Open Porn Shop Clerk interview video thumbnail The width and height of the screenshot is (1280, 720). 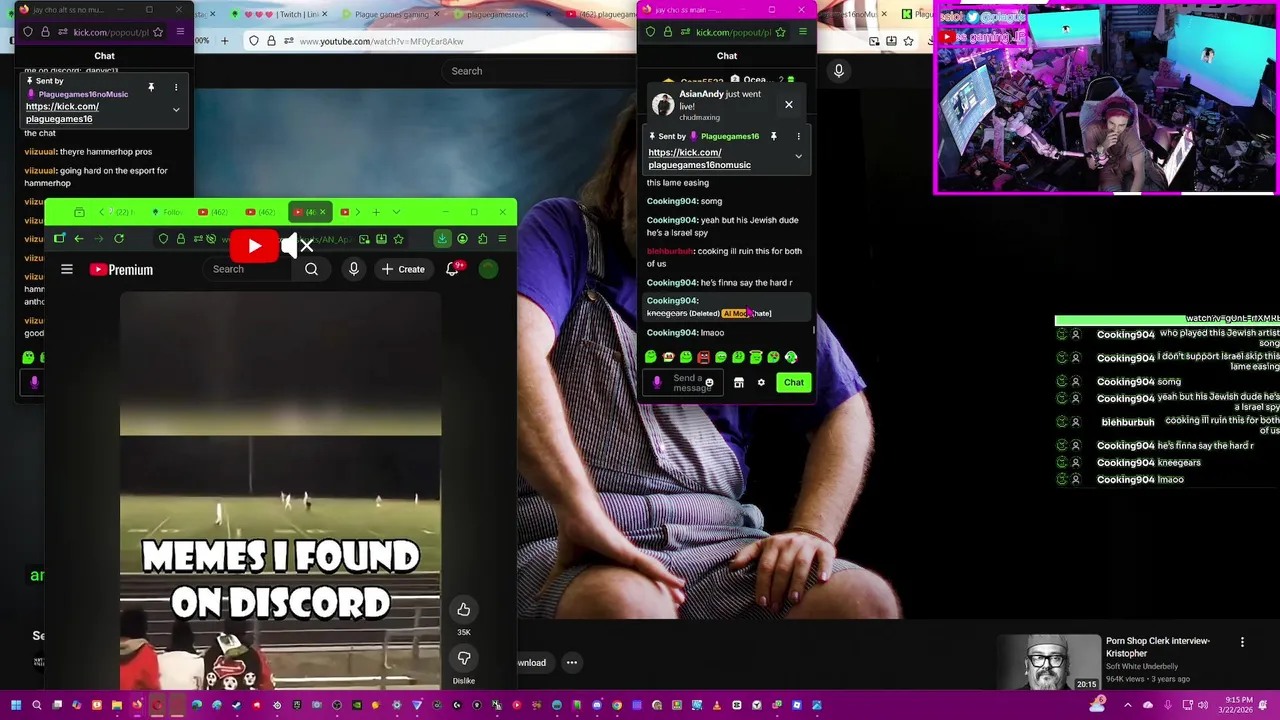click(x=1048, y=662)
